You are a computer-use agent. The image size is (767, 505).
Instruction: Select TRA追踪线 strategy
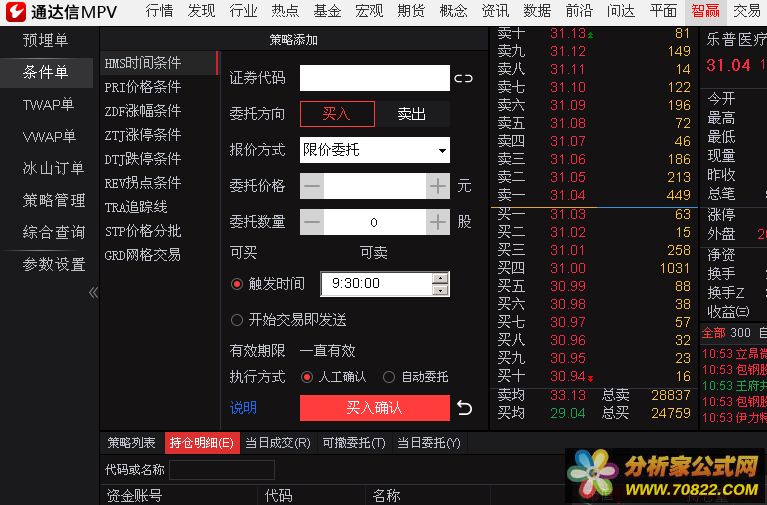click(136, 207)
